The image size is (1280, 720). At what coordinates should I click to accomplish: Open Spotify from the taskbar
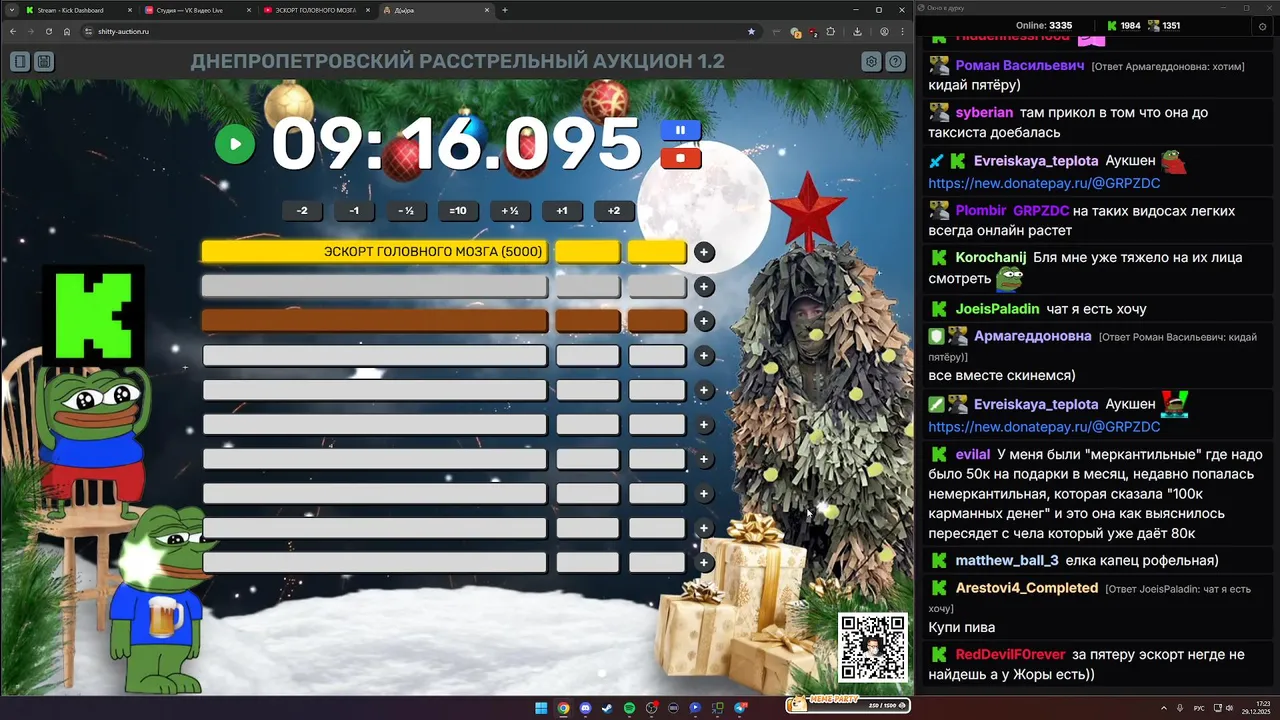pyautogui.click(x=629, y=708)
